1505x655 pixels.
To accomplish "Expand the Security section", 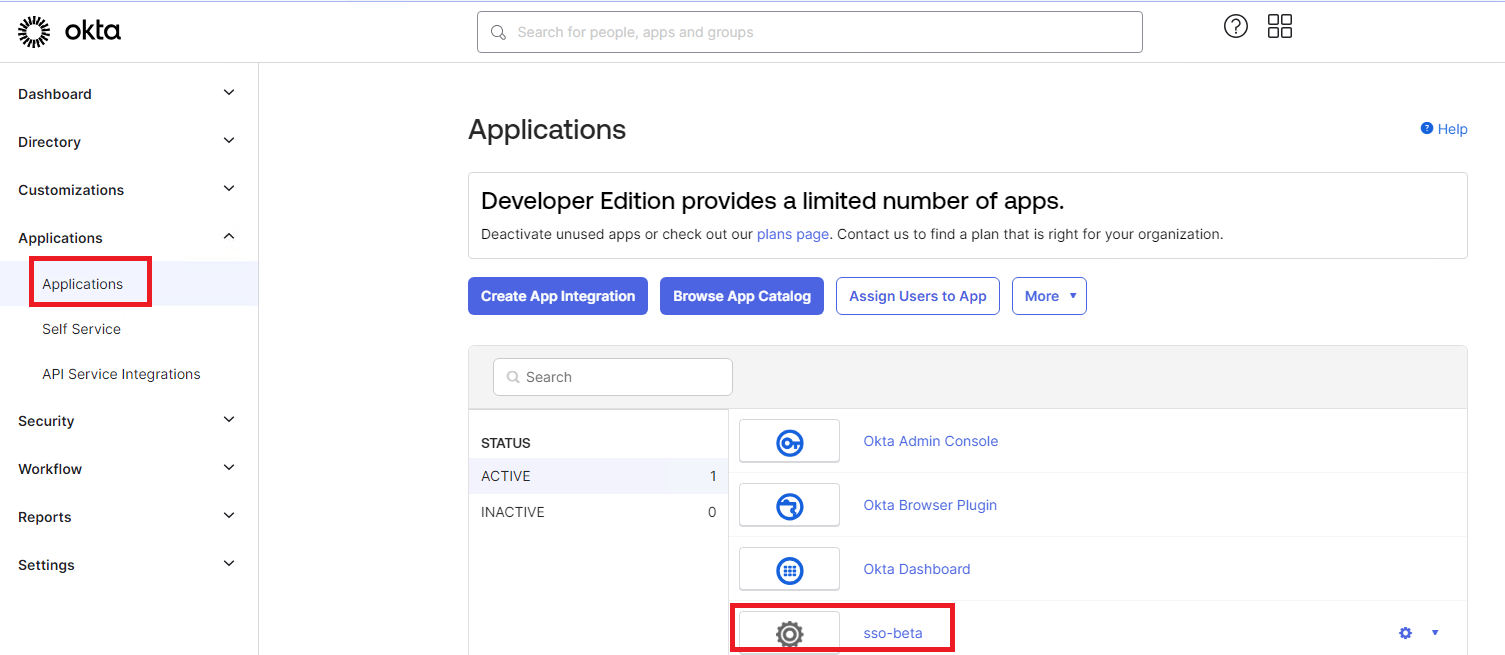I will (x=45, y=420).
